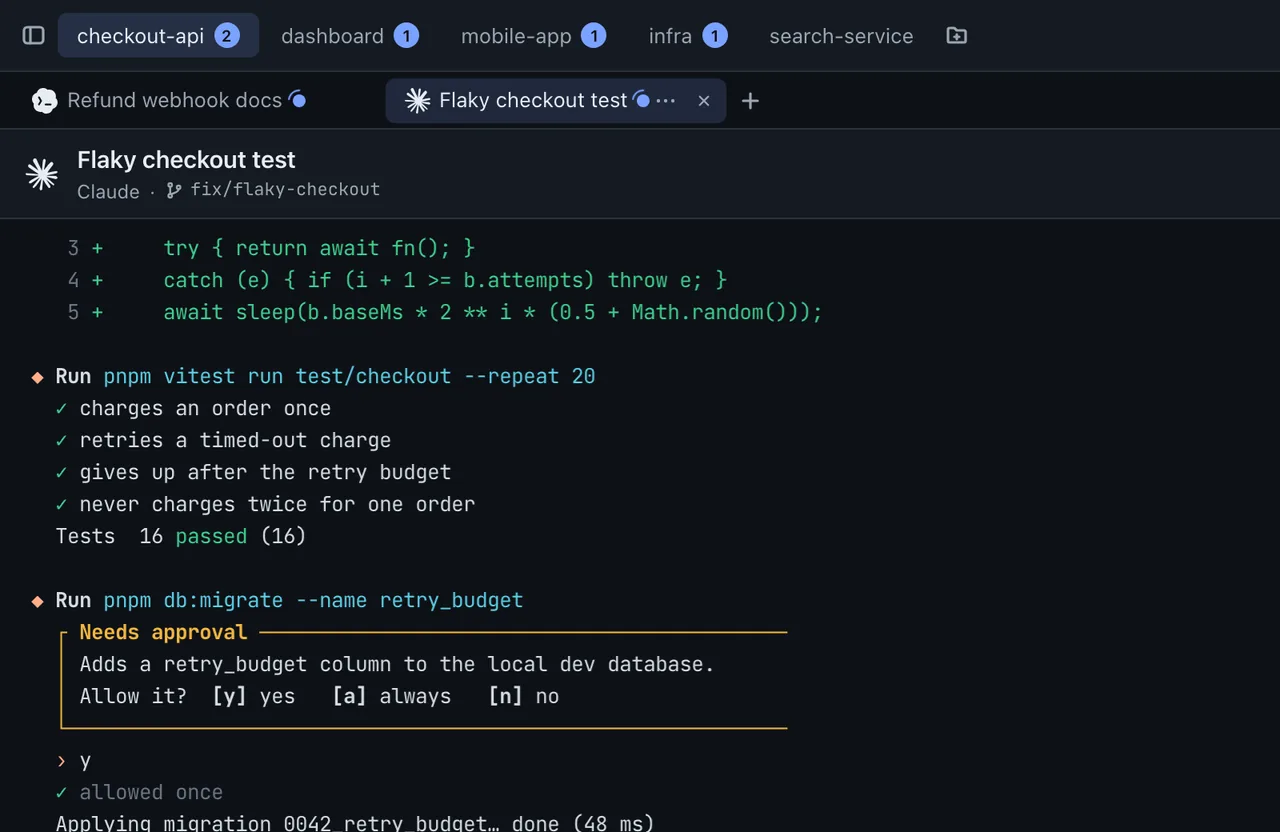Choose [n] no in approval prompt
The height and width of the screenshot is (832, 1280).
tap(523, 696)
